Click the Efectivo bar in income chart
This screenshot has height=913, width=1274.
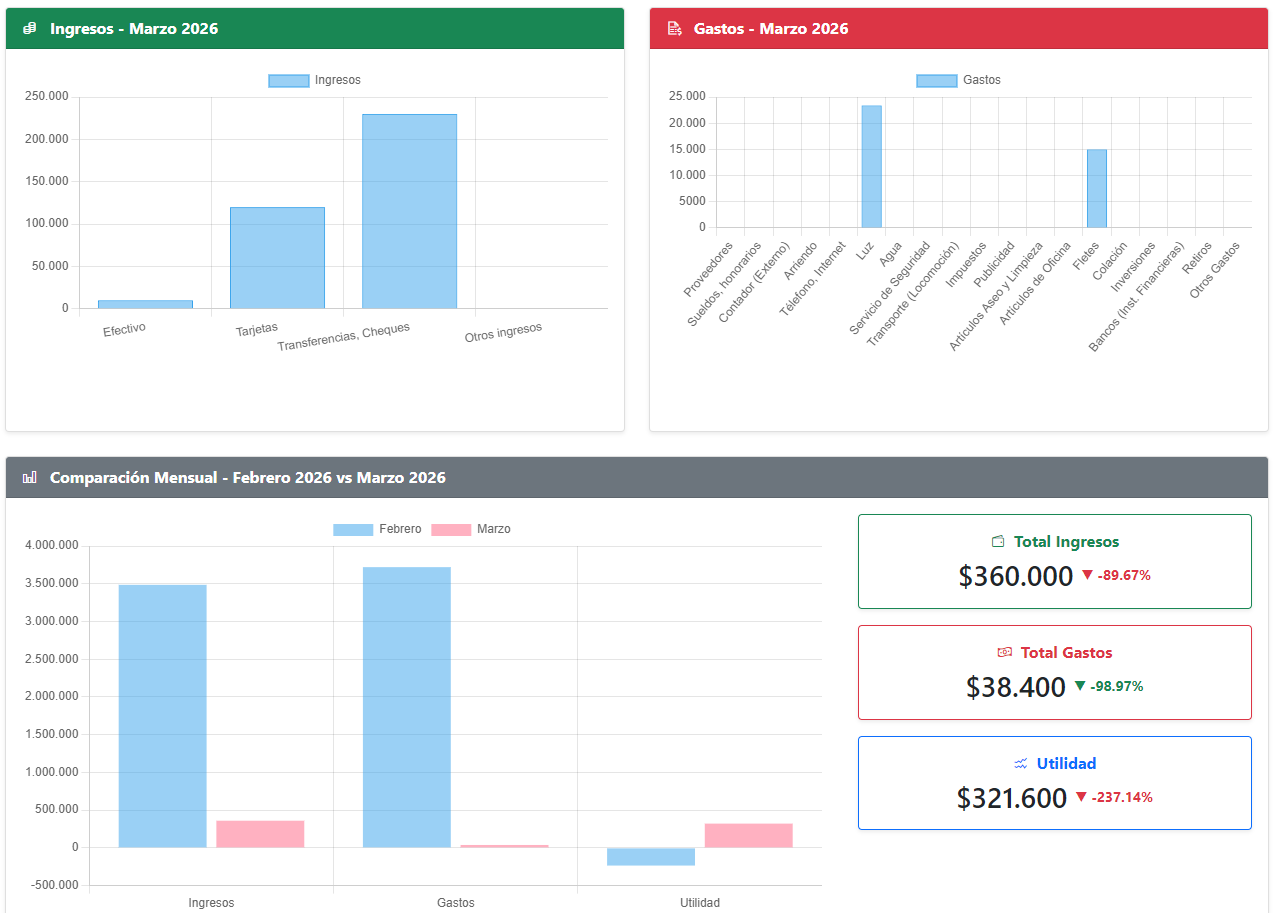[145, 304]
